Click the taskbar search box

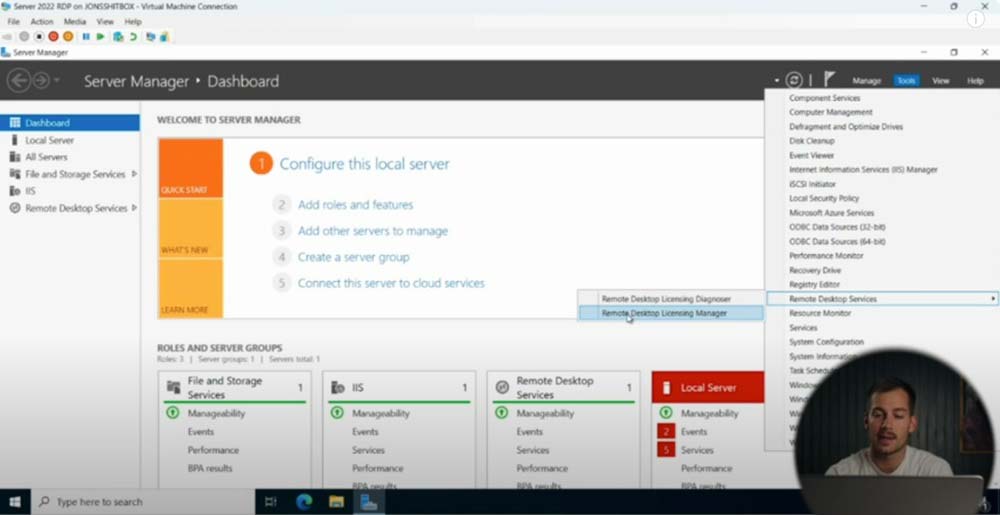tap(140, 501)
